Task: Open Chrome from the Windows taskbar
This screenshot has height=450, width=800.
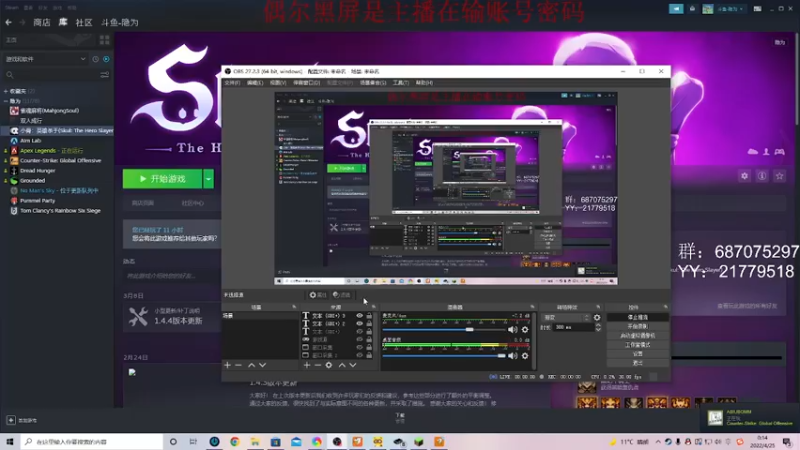Action: click(235, 441)
